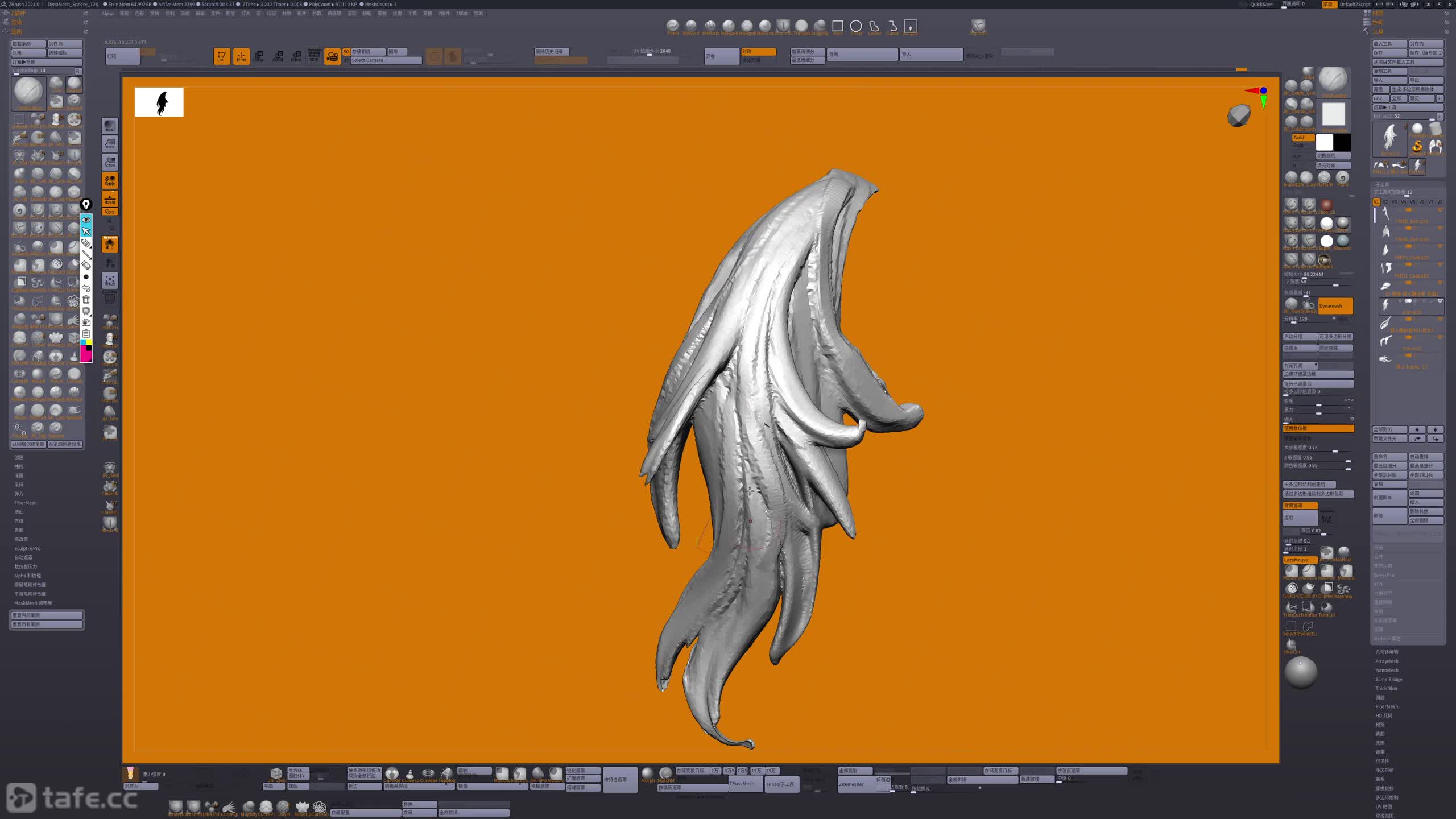Click the orange camera icon

coord(332,56)
